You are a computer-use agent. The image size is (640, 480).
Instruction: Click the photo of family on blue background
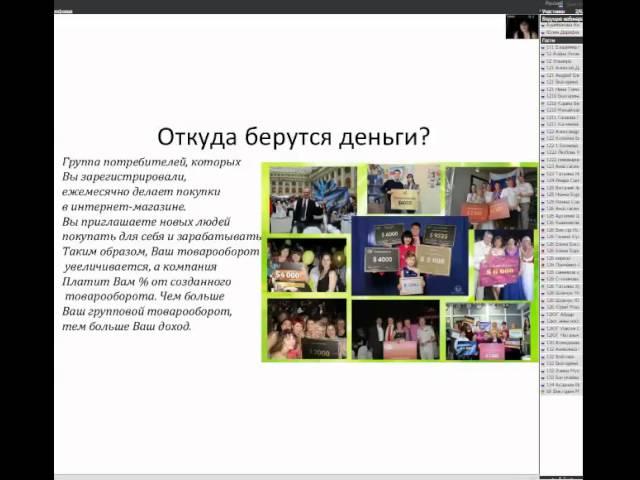(410, 256)
